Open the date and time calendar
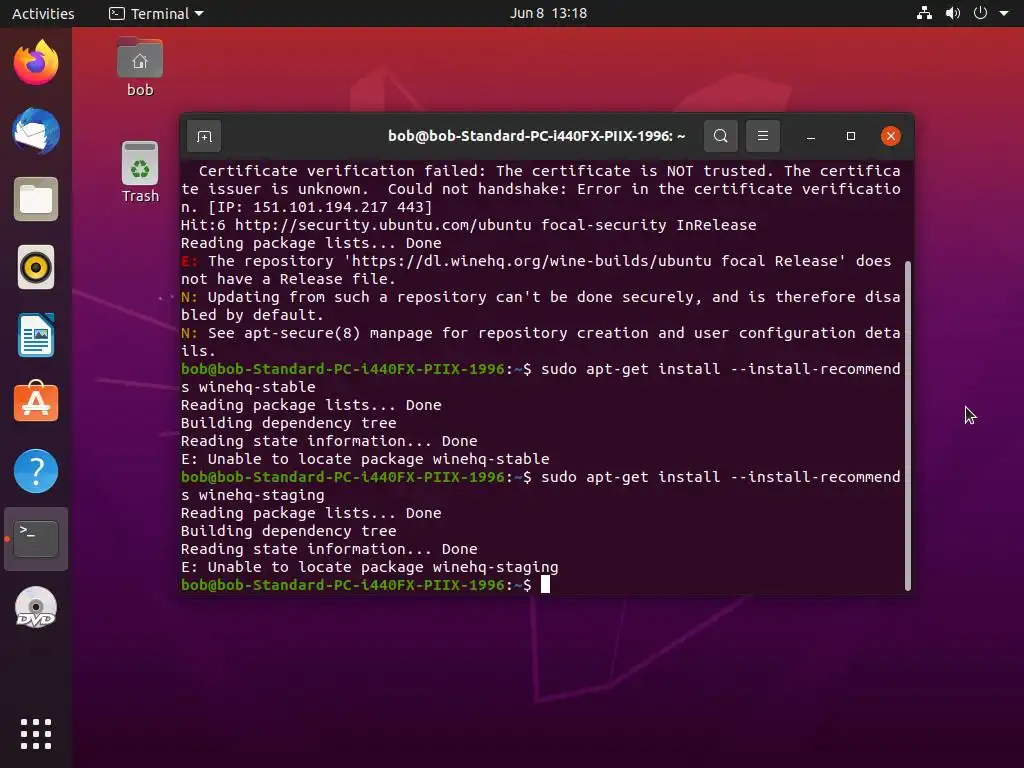Image resolution: width=1024 pixels, height=768 pixels. coord(548,13)
